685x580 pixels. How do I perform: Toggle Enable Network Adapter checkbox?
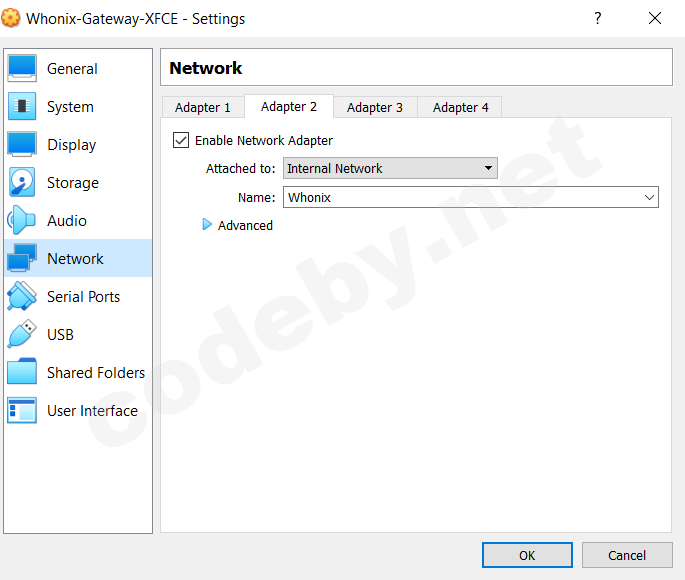tap(181, 140)
